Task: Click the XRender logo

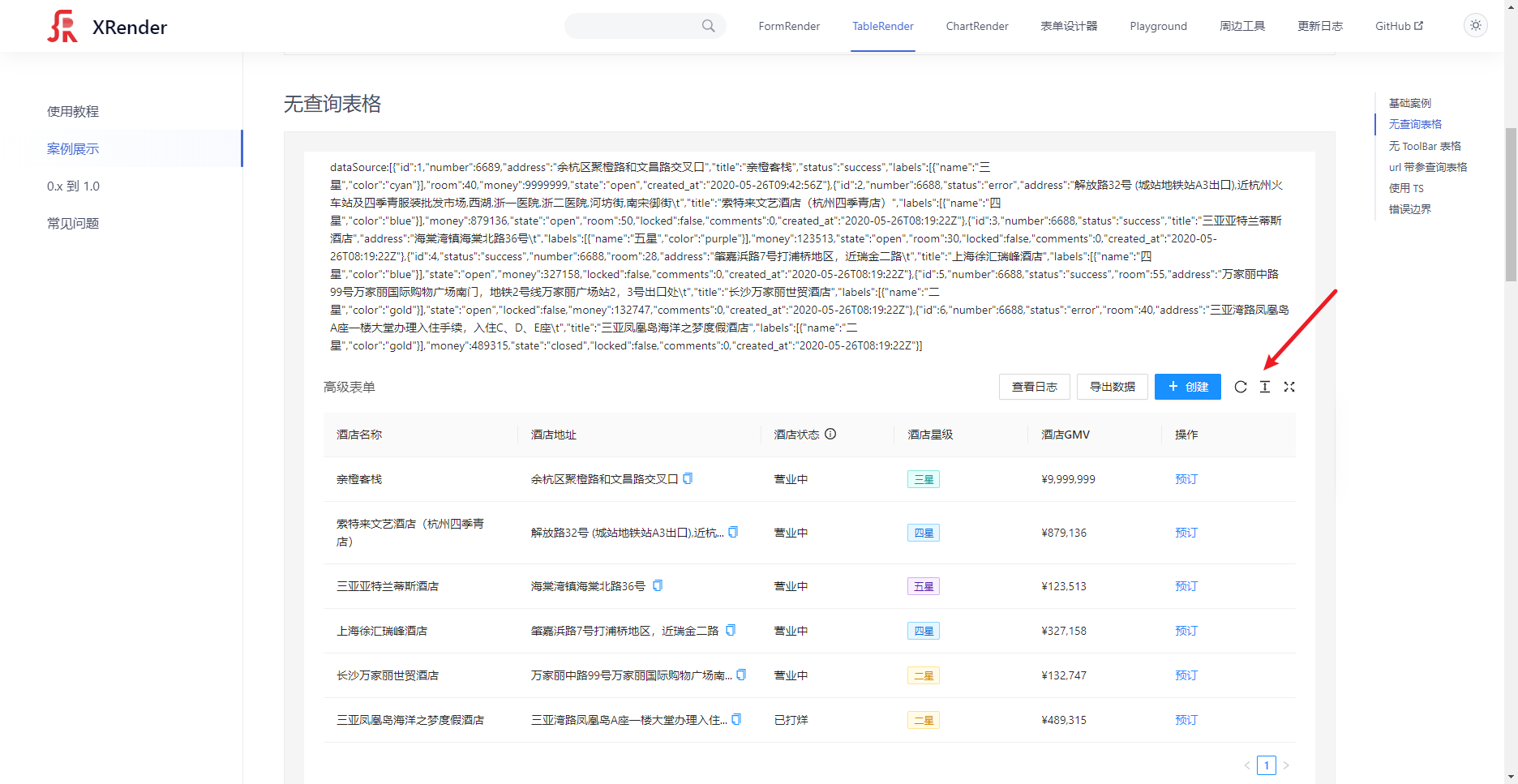Action: click(x=63, y=26)
